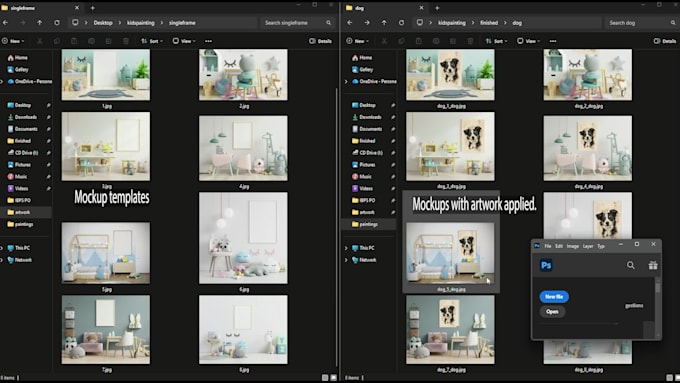Switch to large thumbnails view in singleframe status bar
Screen dimensions: 680x383
pos(333,378)
